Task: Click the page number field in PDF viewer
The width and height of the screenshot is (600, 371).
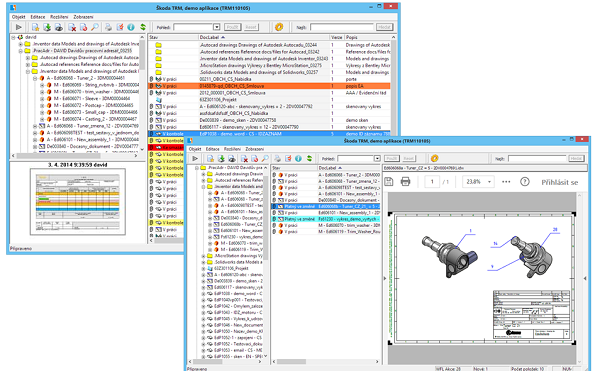Action: (x=432, y=182)
